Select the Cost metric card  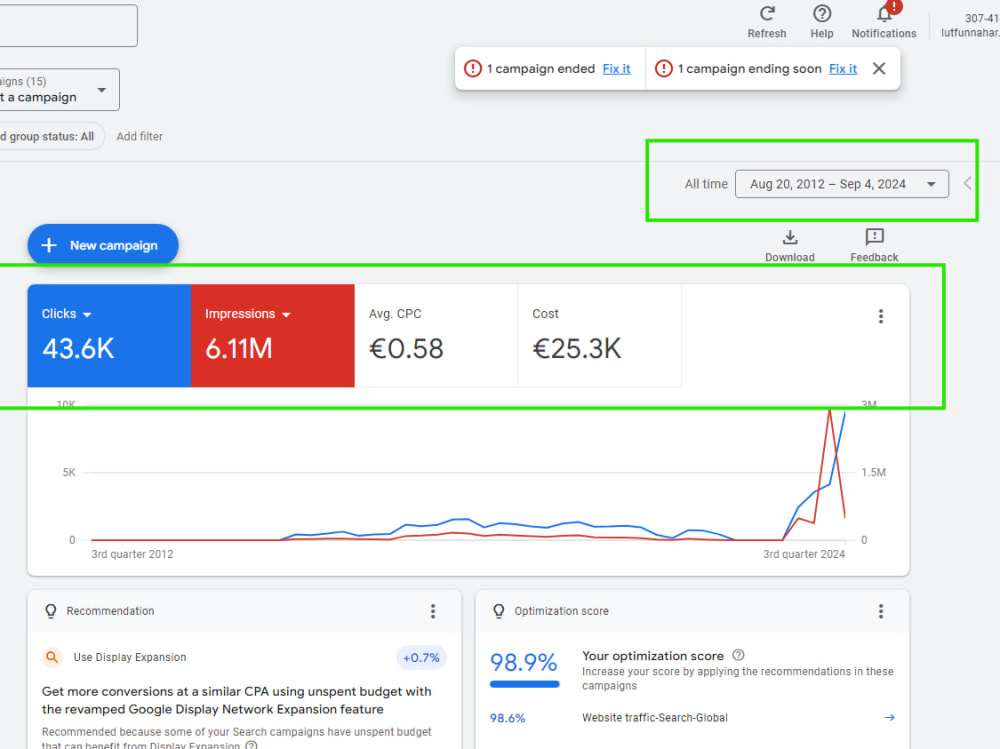coord(599,336)
